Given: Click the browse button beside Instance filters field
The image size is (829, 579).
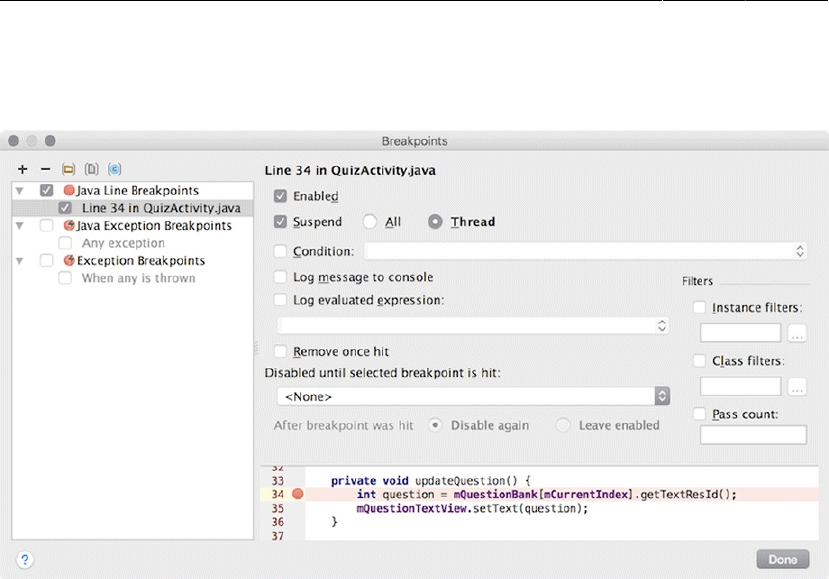Looking at the screenshot, I should (x=797, y=333).
